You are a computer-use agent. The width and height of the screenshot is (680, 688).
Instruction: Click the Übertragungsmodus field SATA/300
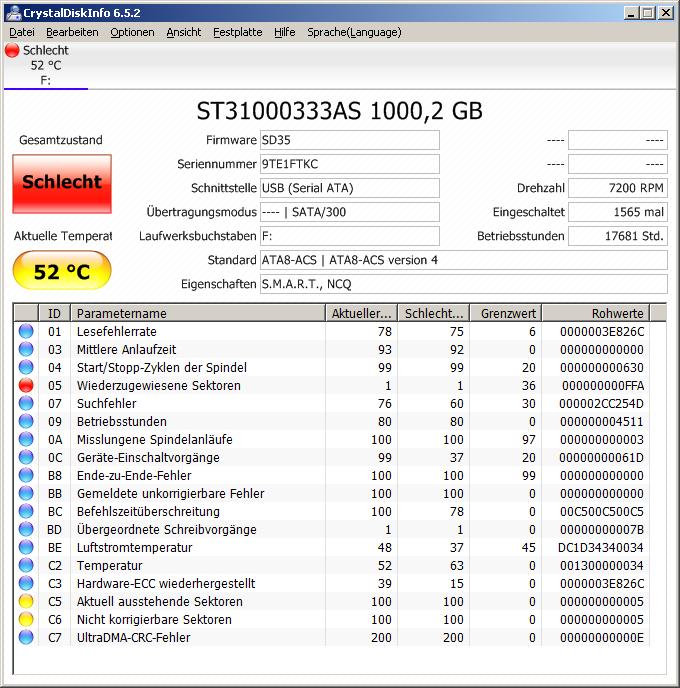click(350, 212)
